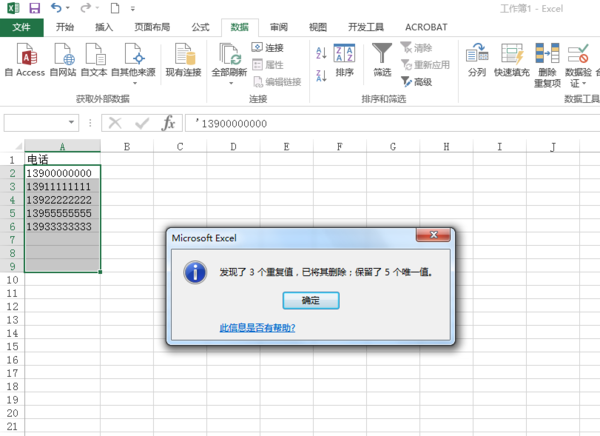Click cell with 13933333333

[62, 227]
